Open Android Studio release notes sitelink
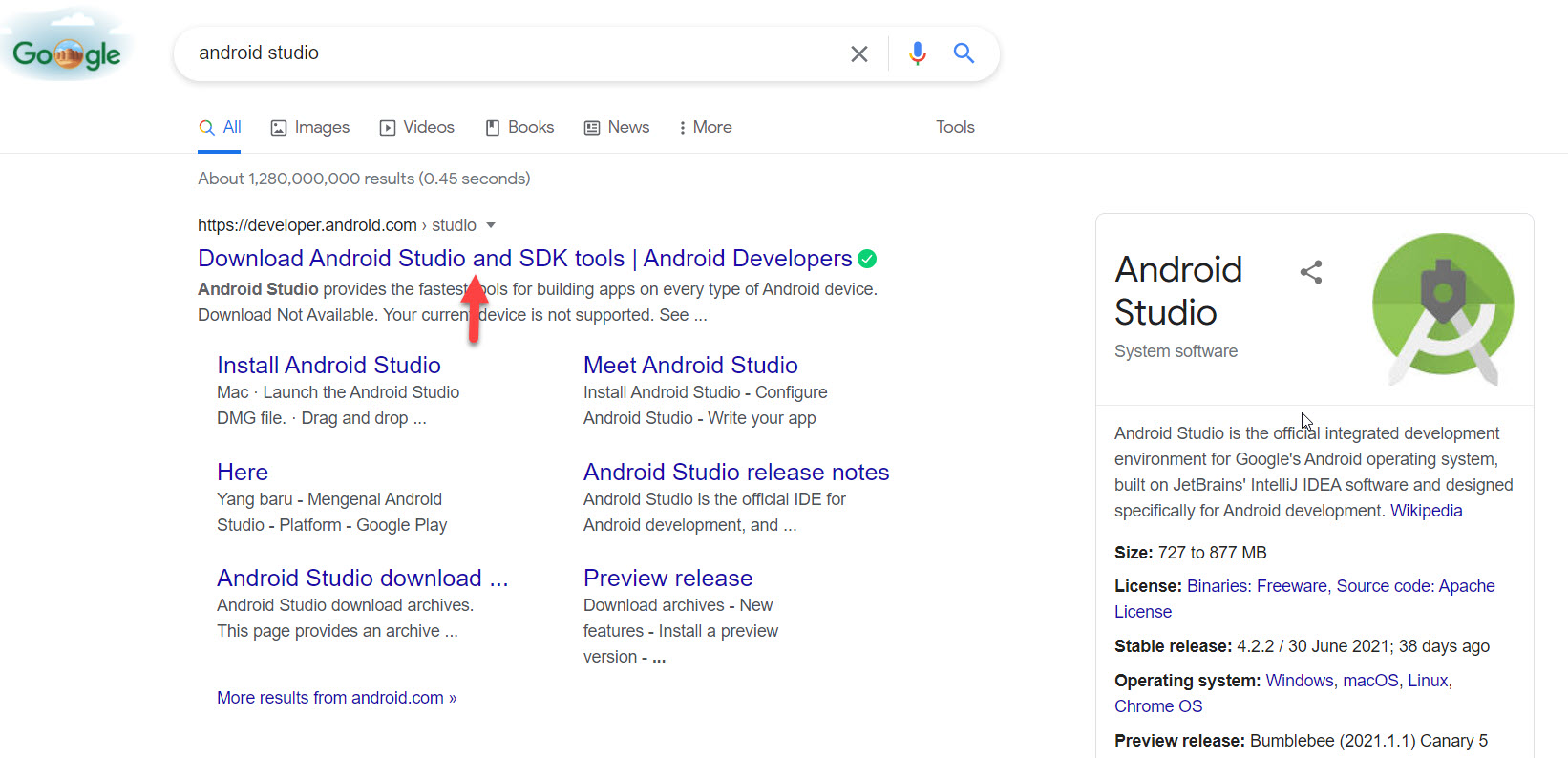Viewport: 1568px width, 758px height. [x=736, y=472]
